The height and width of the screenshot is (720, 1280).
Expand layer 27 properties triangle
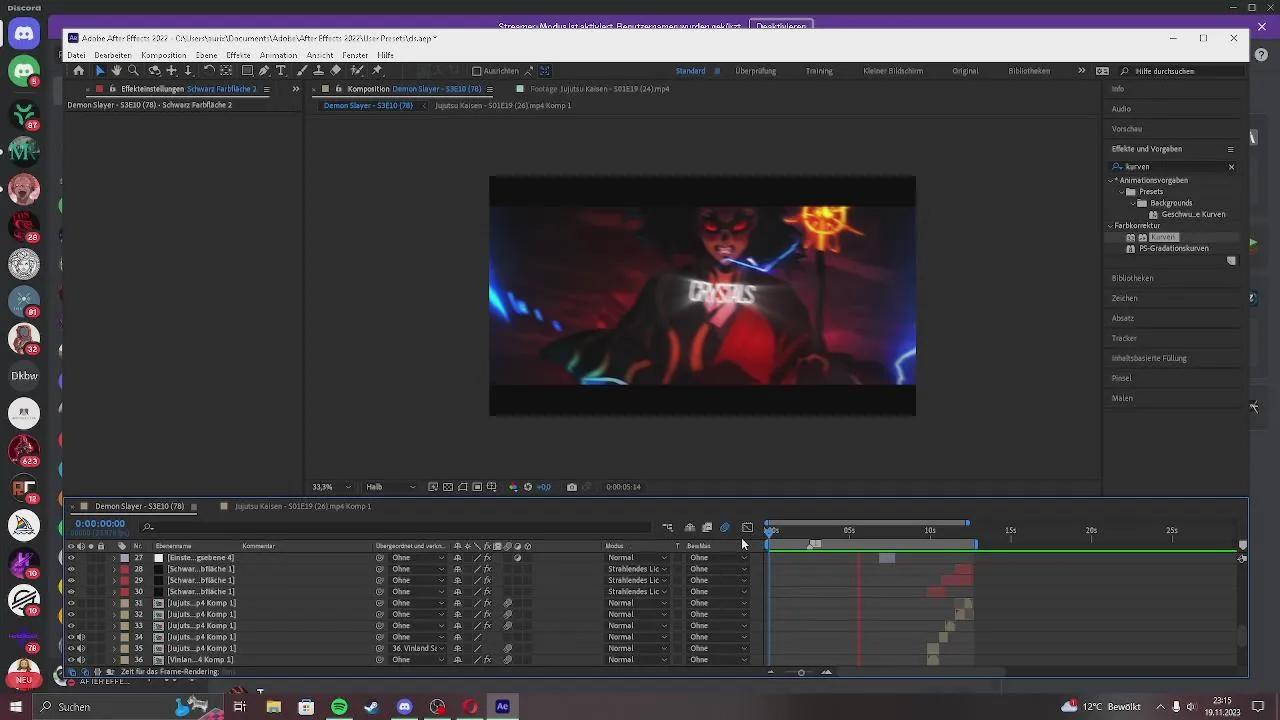pos(113,558)
